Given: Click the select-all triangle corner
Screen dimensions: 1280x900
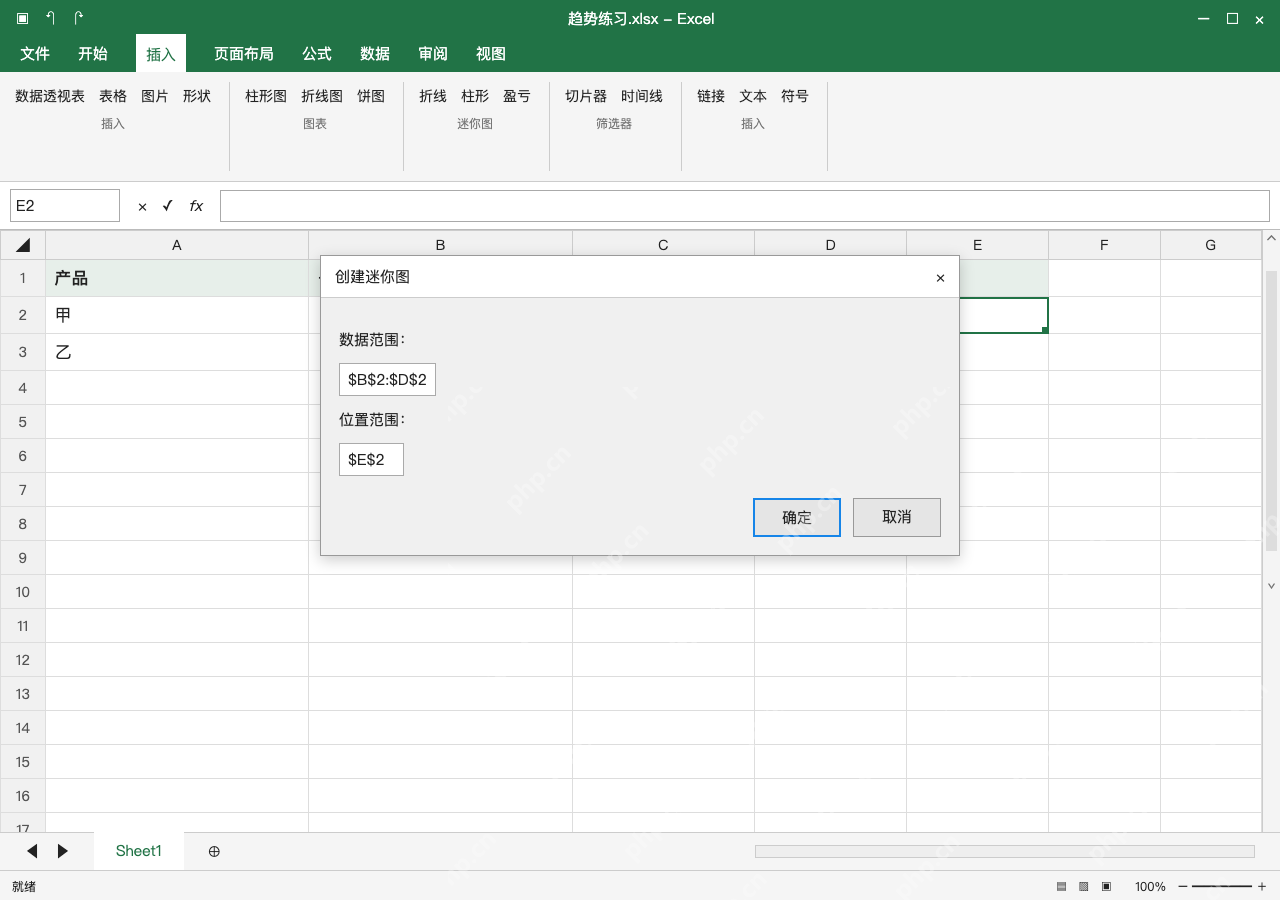Looking at the screenshot, I should point(23,245).
